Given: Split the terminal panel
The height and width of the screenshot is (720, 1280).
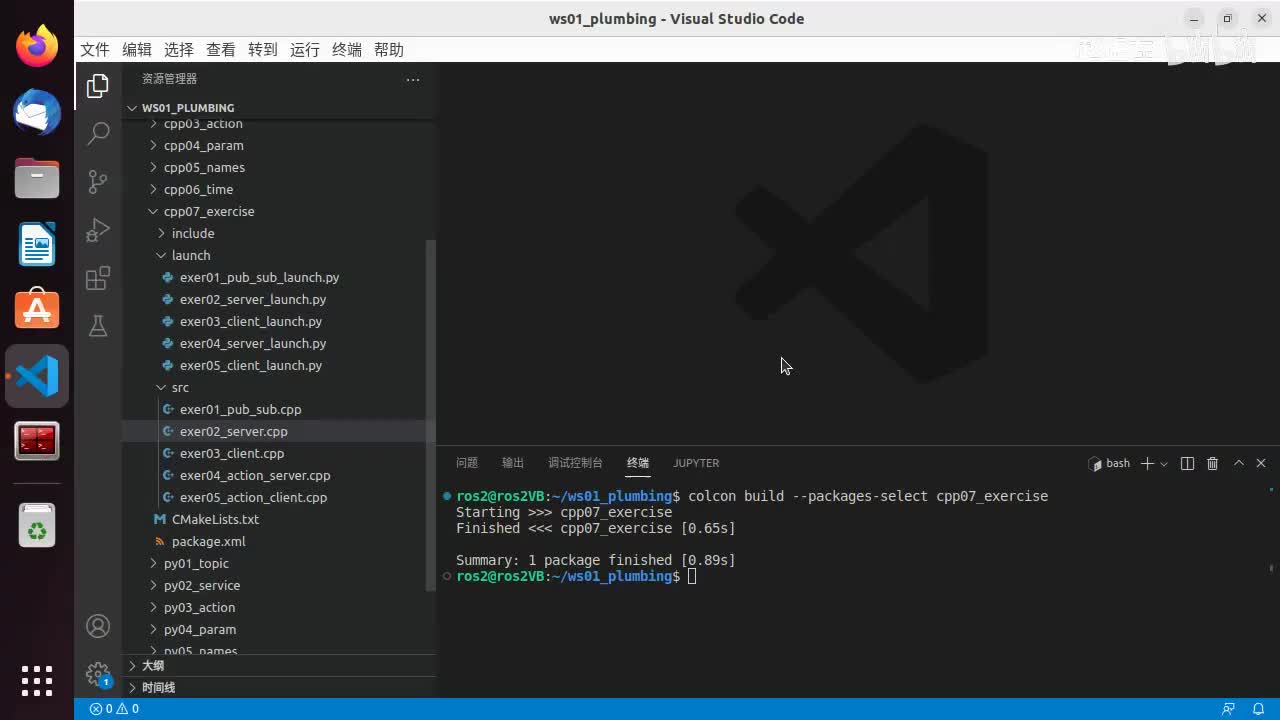Looking at the screenshot, I should tap(1187, 463).
